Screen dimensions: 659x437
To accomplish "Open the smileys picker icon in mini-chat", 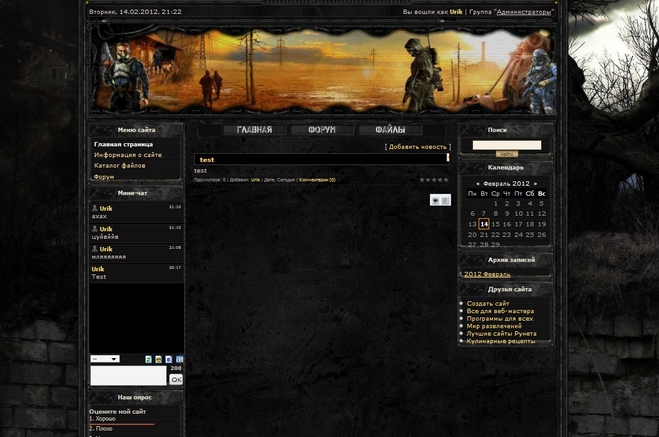I will point(158,359).
